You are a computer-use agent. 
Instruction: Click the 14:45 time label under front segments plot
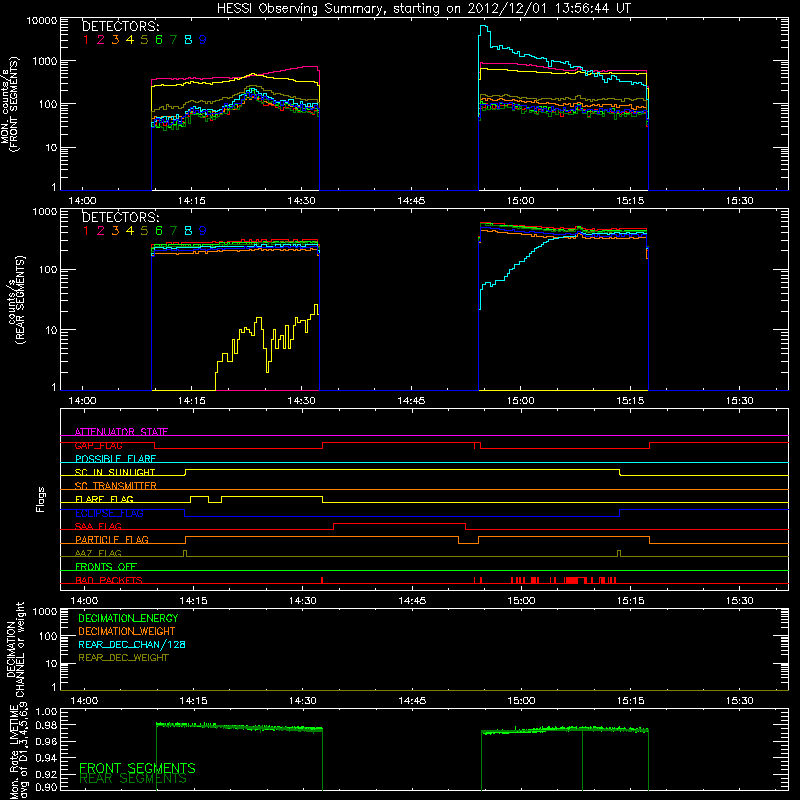pos(411,201)
